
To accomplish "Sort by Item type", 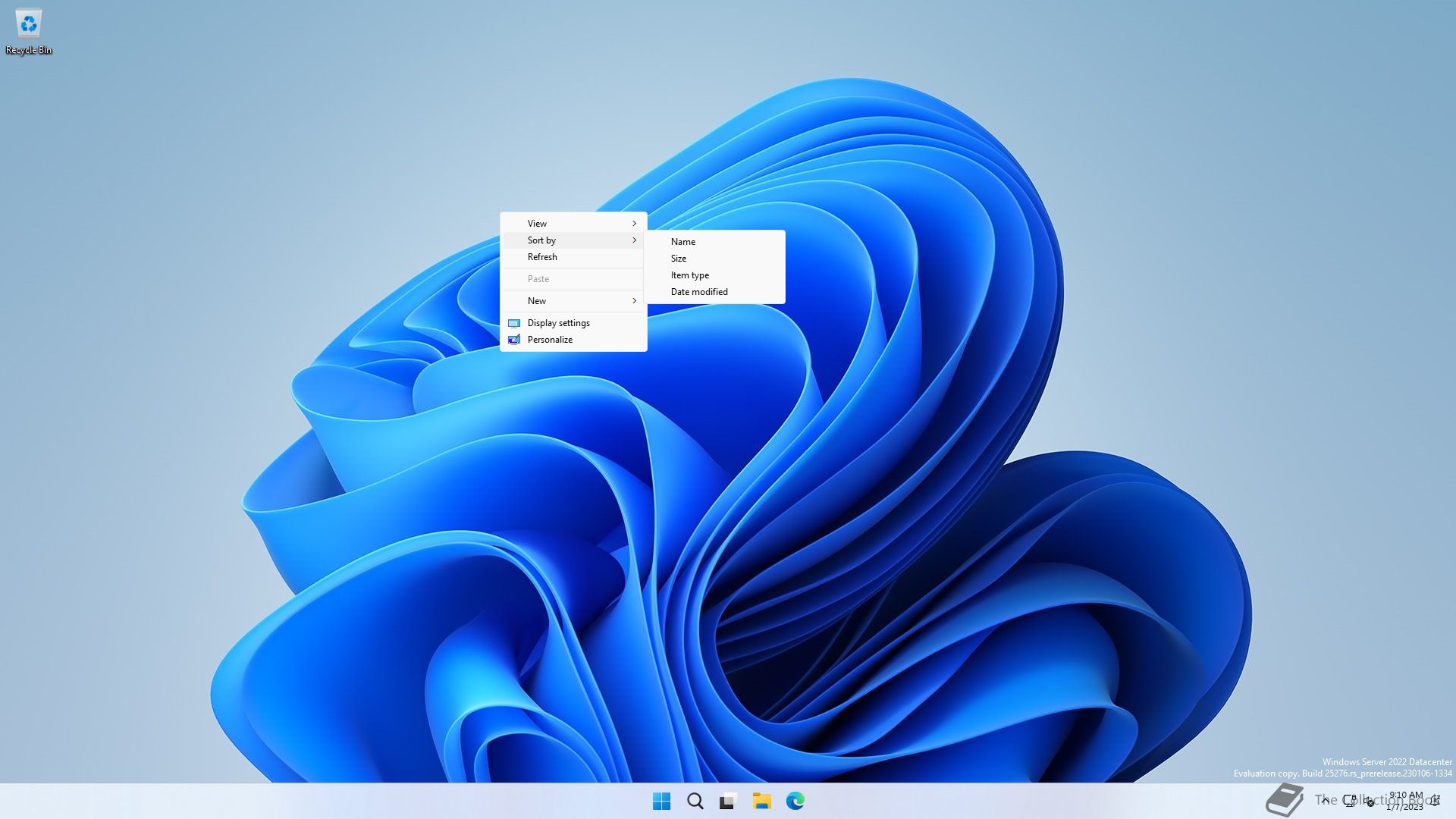I will pos(689,275).
